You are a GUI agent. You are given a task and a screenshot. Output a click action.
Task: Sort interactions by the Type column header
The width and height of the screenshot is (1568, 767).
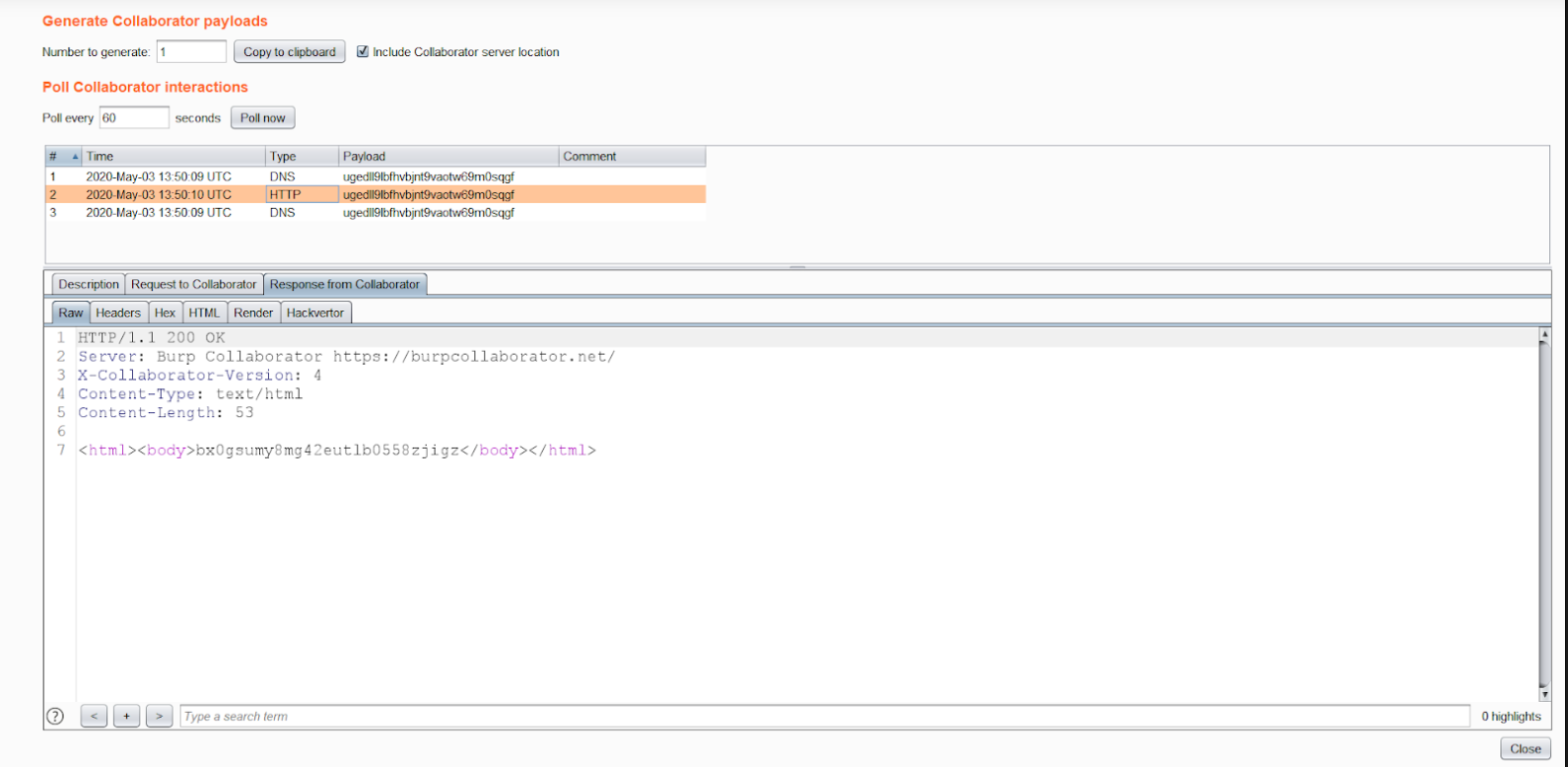302,156
